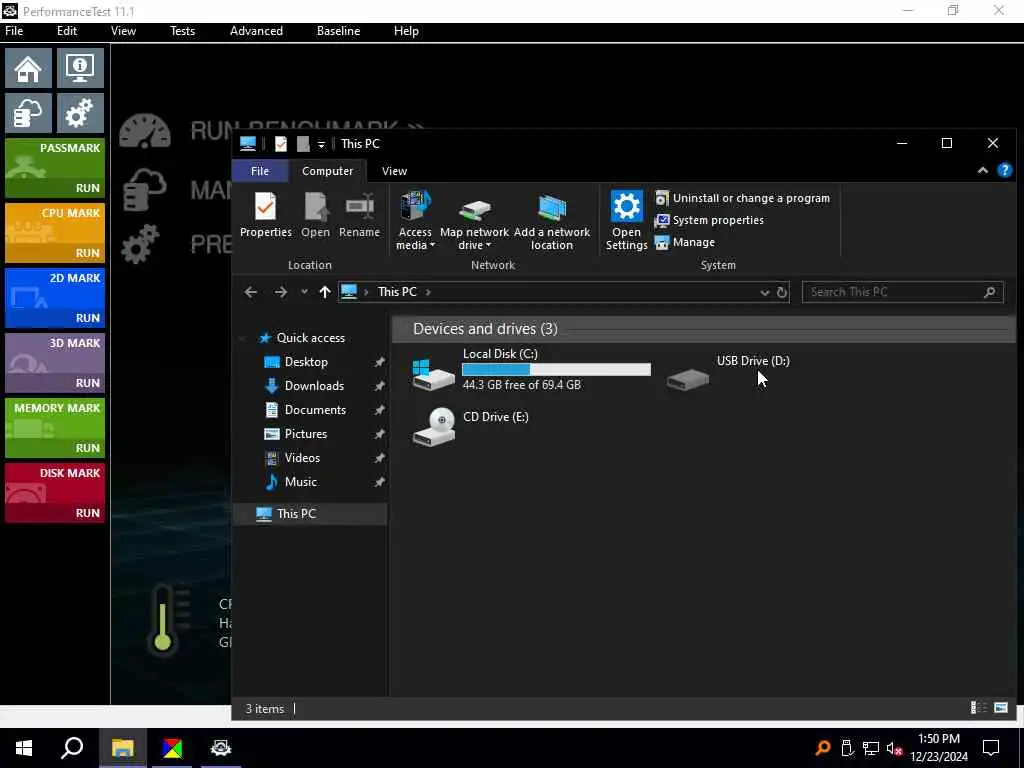Run the Disk Mark test tile
This screenshot has height=768, width=1024.
pyautogui.click(x=55, y=492)
